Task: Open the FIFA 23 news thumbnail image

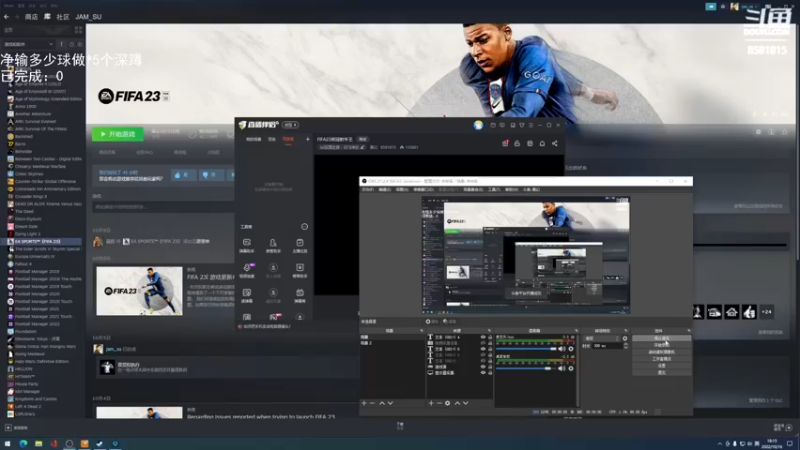Action: pos(139,291)
